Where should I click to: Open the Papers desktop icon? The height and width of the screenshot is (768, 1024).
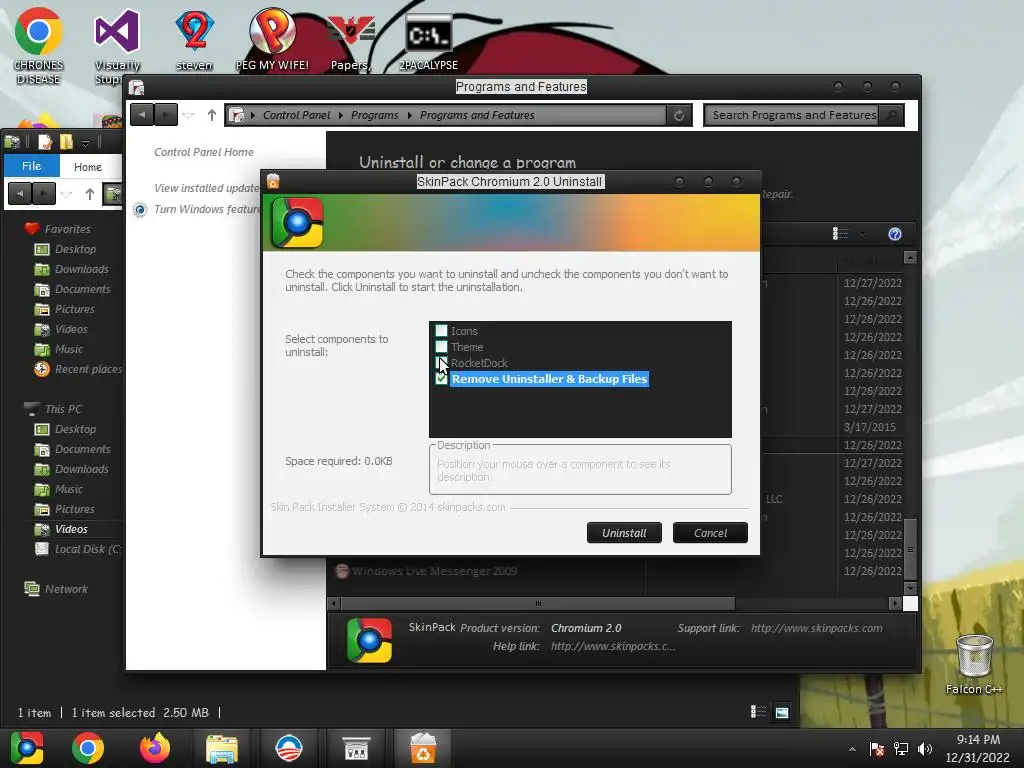pos(351,40)
